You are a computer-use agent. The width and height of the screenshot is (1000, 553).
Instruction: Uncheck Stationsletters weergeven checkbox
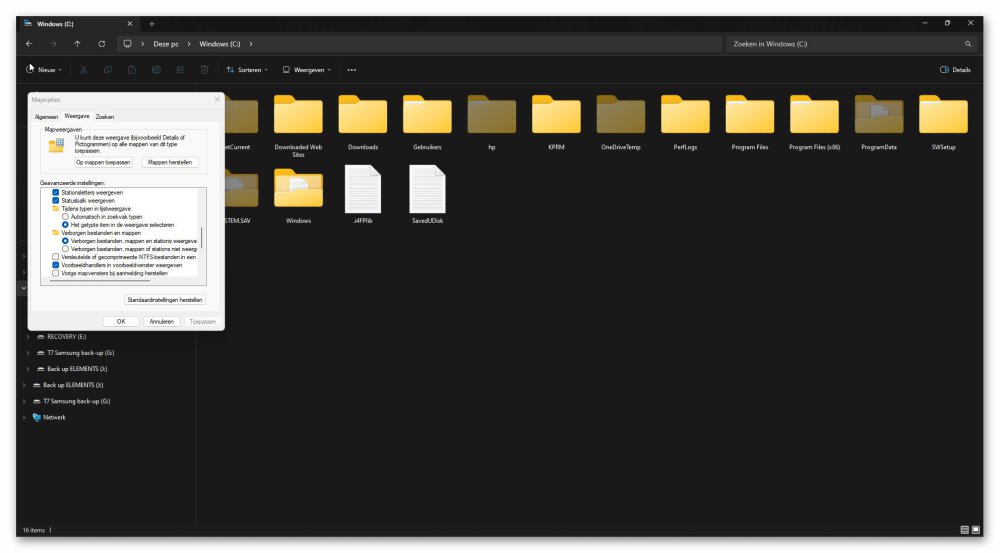[x=55, y=193]
